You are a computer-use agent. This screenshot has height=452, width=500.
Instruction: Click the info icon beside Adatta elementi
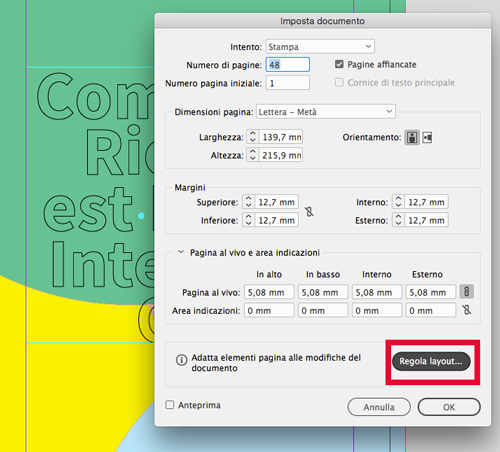(181, 360)
